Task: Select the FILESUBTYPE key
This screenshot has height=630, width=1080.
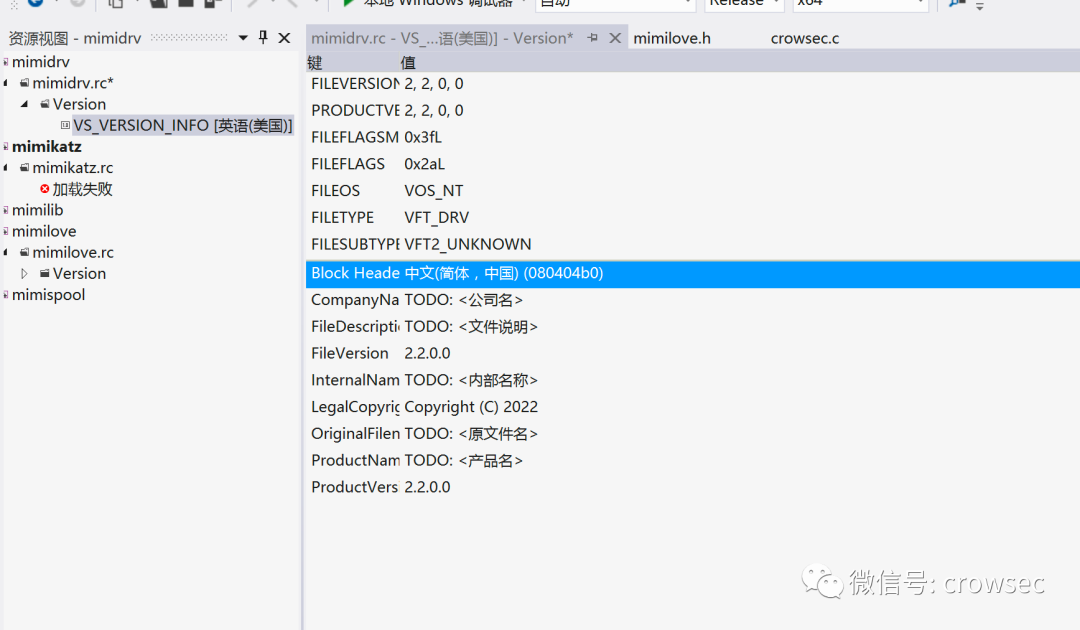Action: pos(355,245)
